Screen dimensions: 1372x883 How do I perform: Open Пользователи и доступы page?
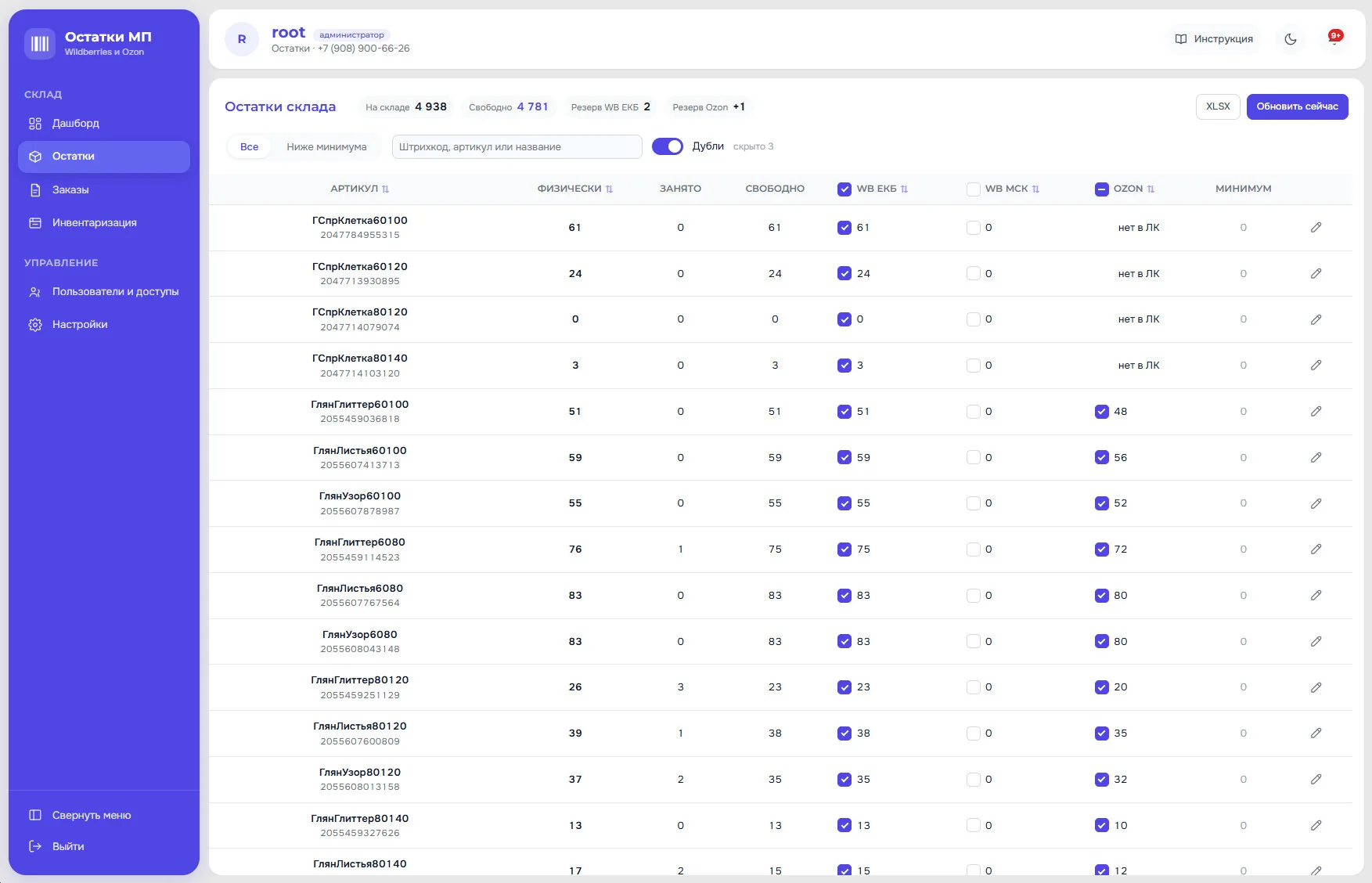coord(104,292)
